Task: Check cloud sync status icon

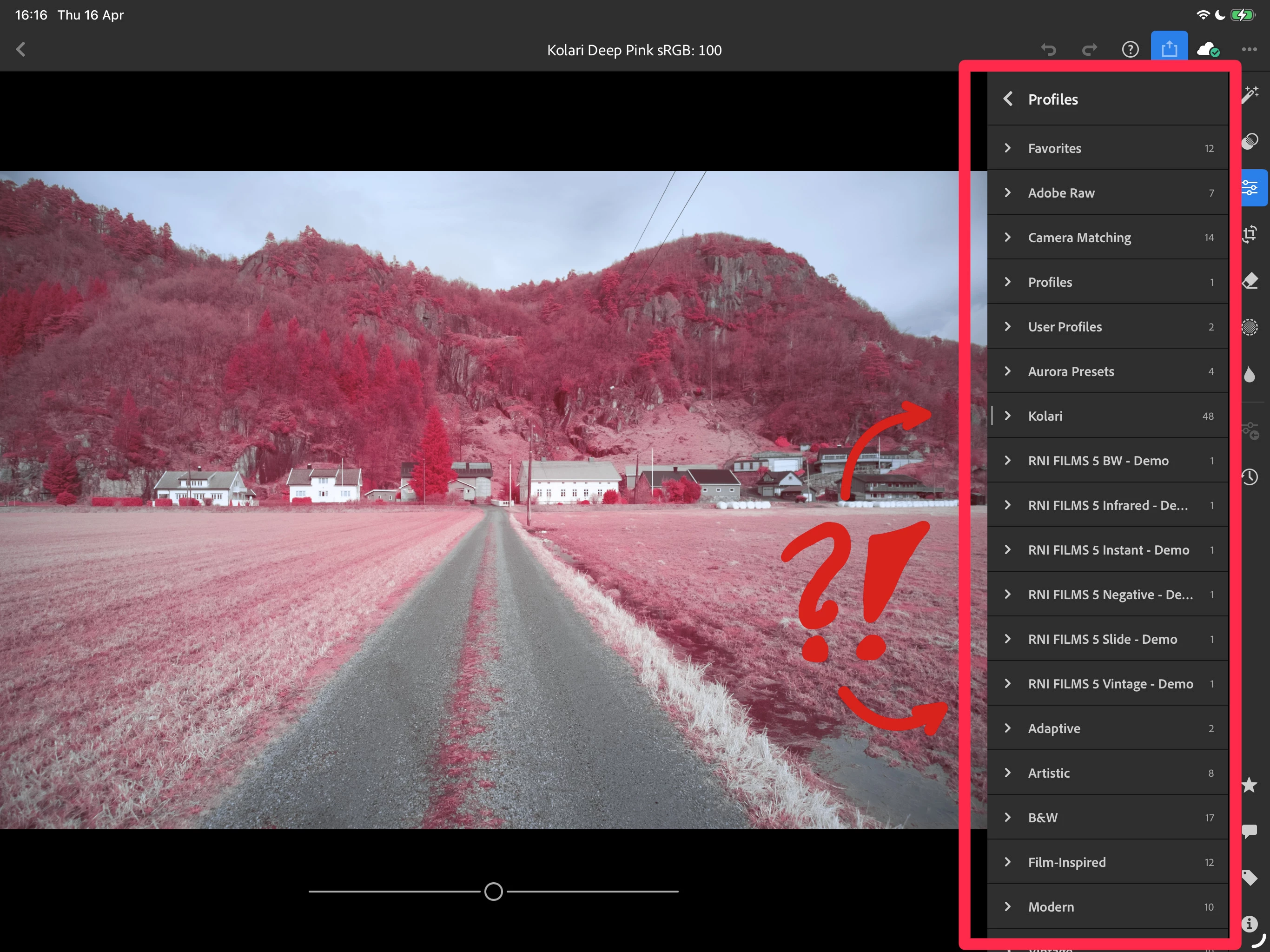Action: click(1208, 50)
